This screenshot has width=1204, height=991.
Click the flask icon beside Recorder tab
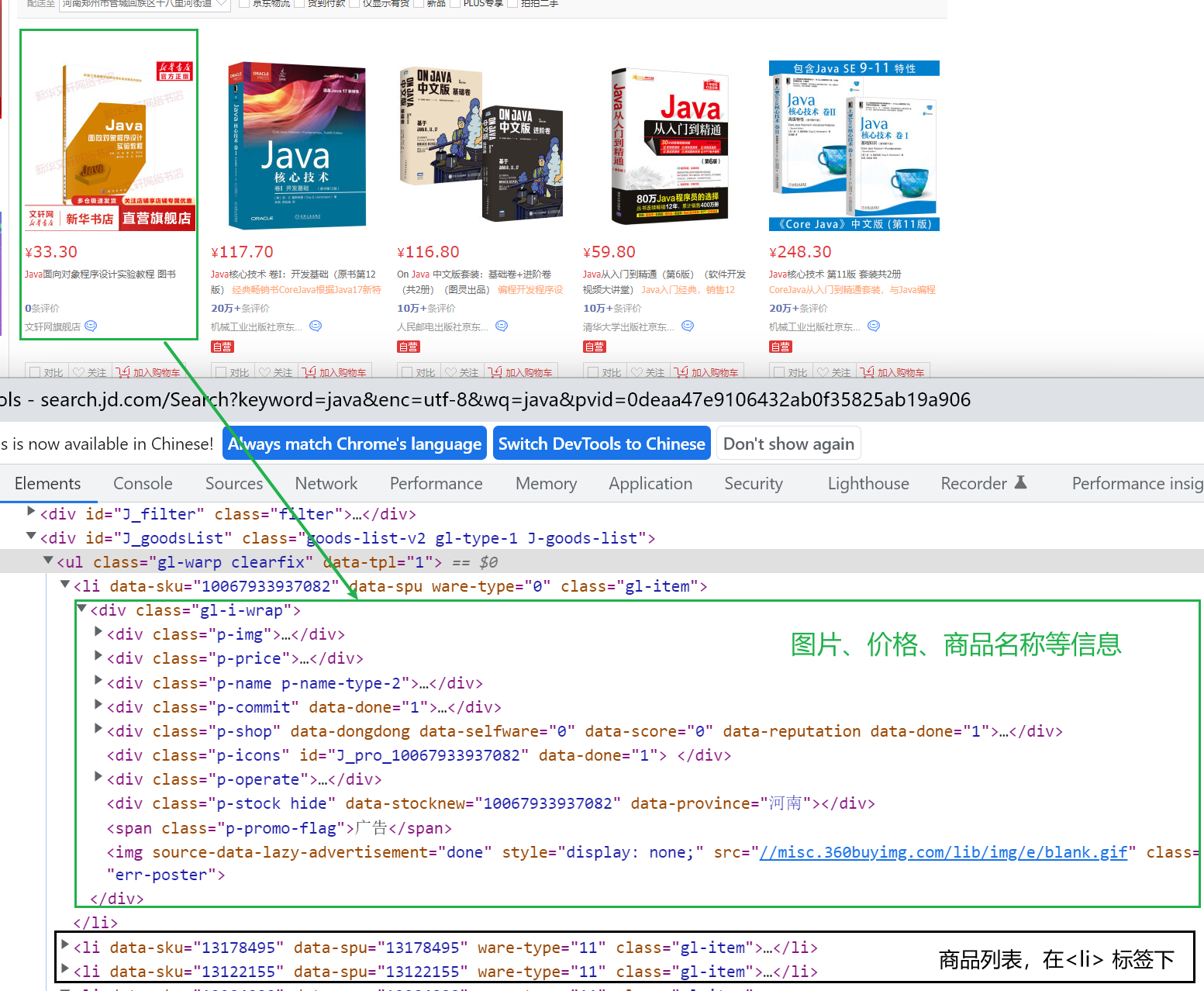1020,482
